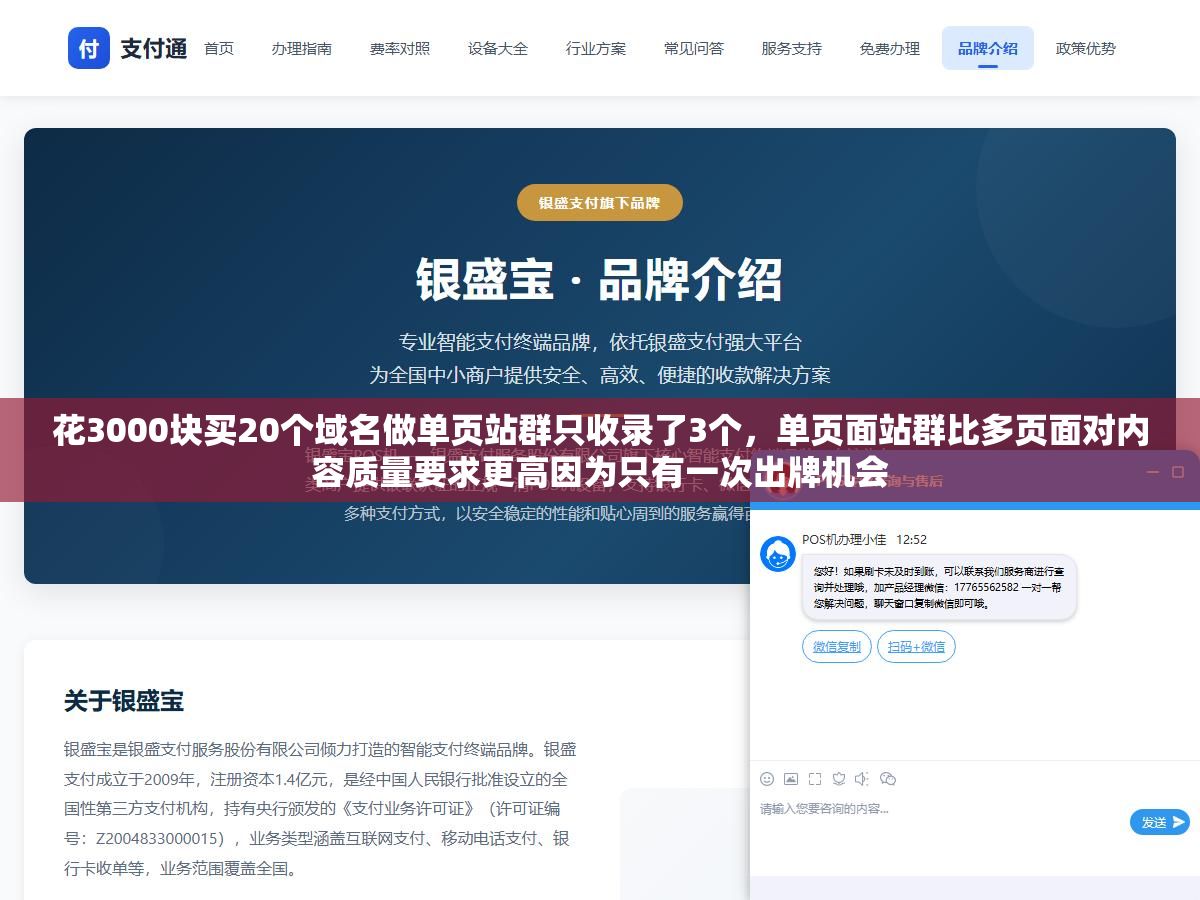Minimize the chat widget
Image resolution: width=1200 pixels, height=900 pixels.
pos(1153,472)
